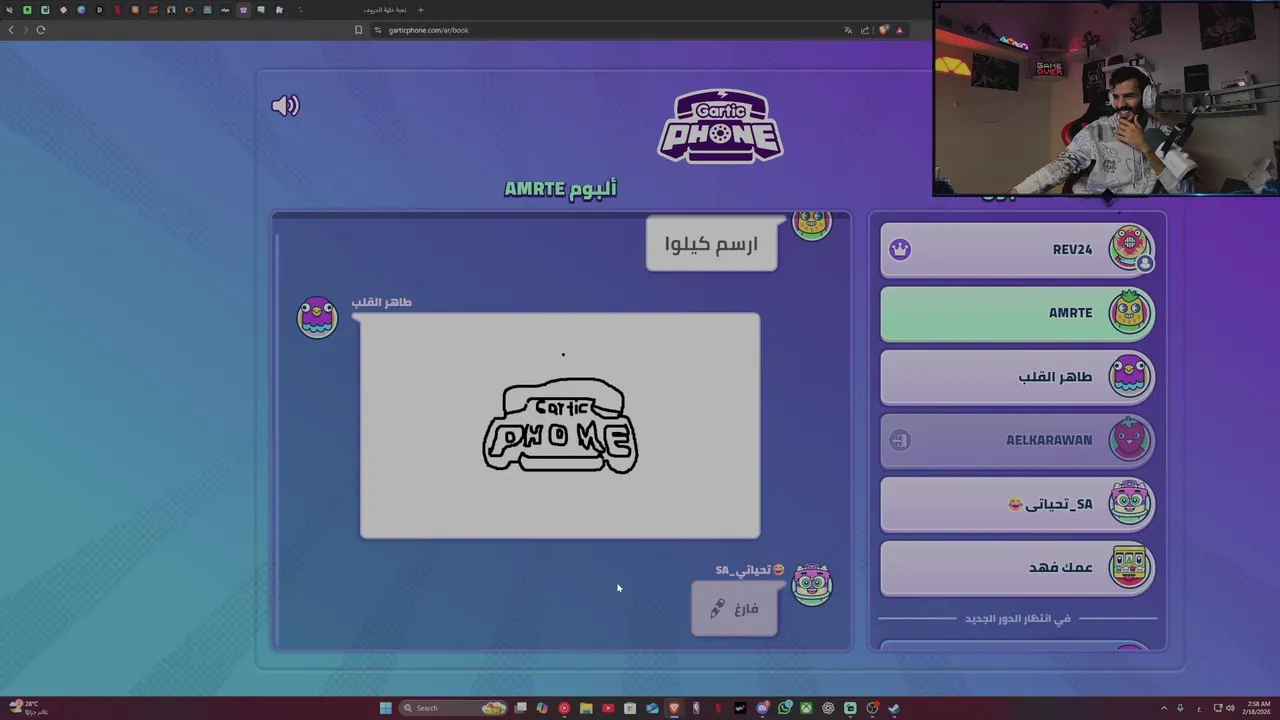Image resolution: width=1280 pixels, height=720 pixels.
Task: Click the تحياتي_SA avatar in the album
Action: click(811, 585)
